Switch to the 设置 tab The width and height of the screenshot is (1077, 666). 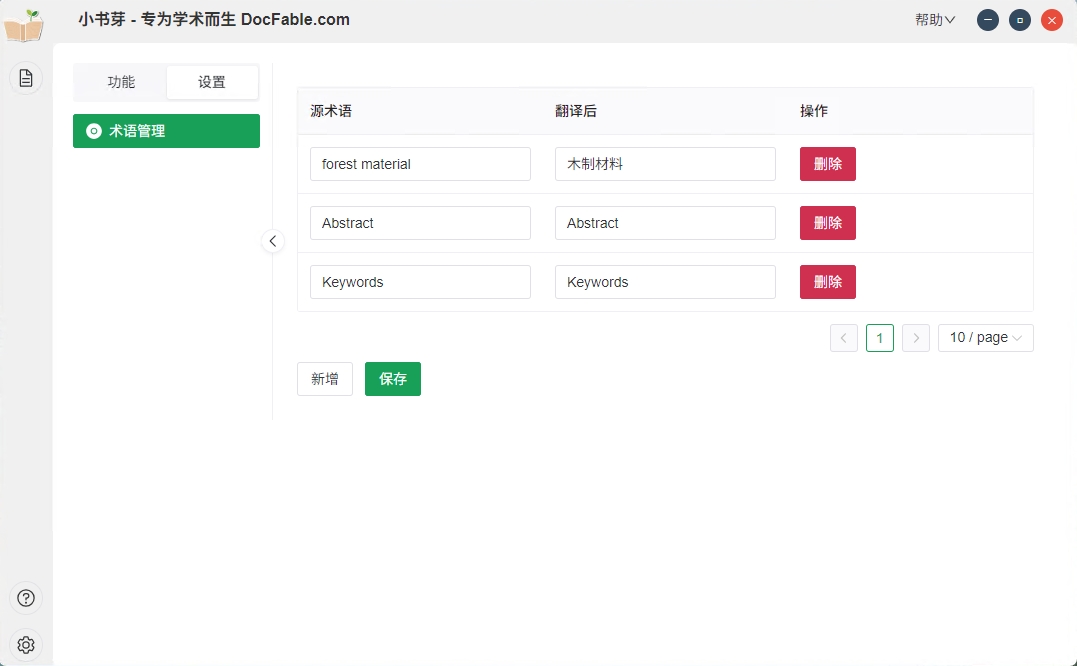pyautogui.click(x=212, y=82)
